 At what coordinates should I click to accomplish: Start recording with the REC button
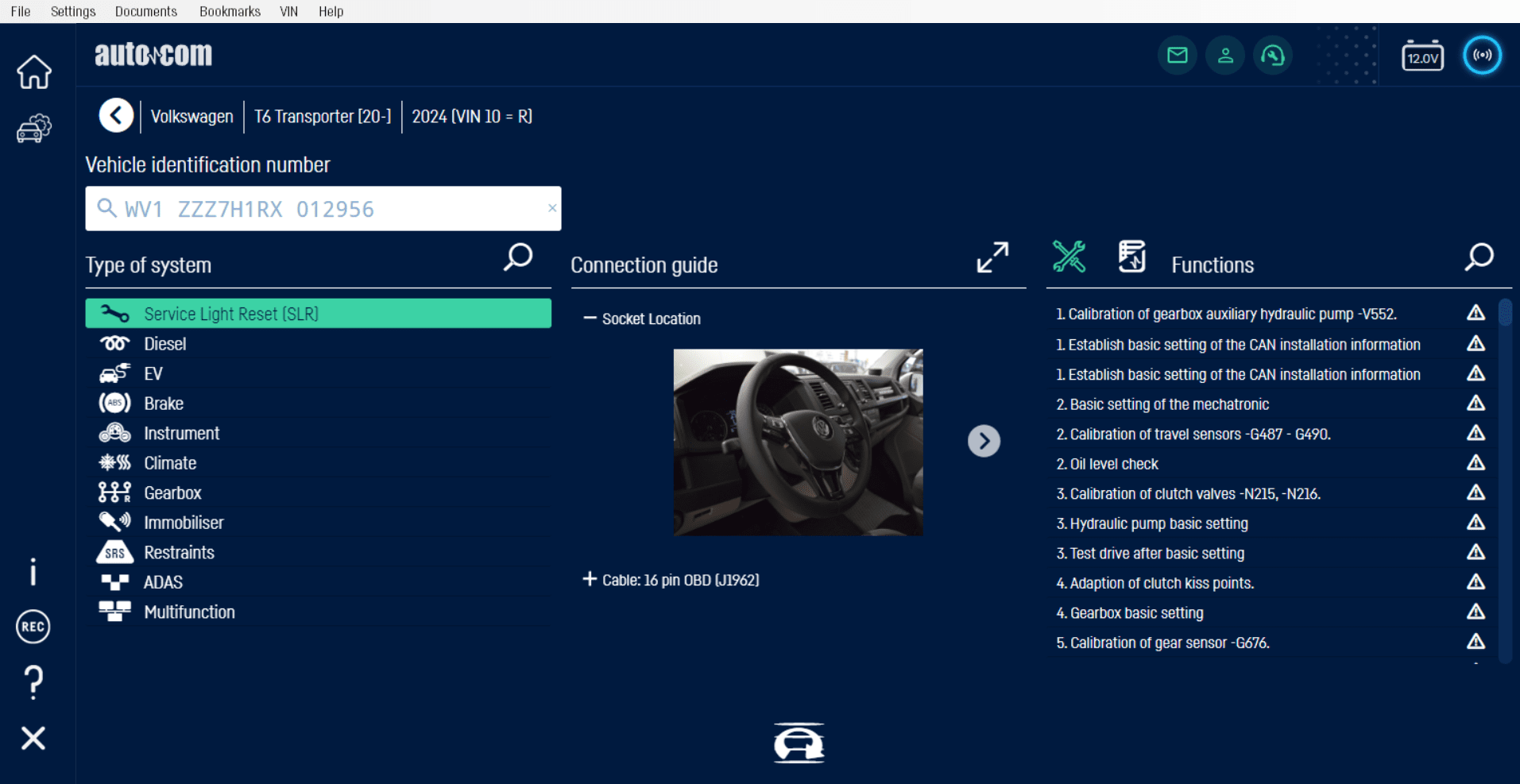[33, 627]
